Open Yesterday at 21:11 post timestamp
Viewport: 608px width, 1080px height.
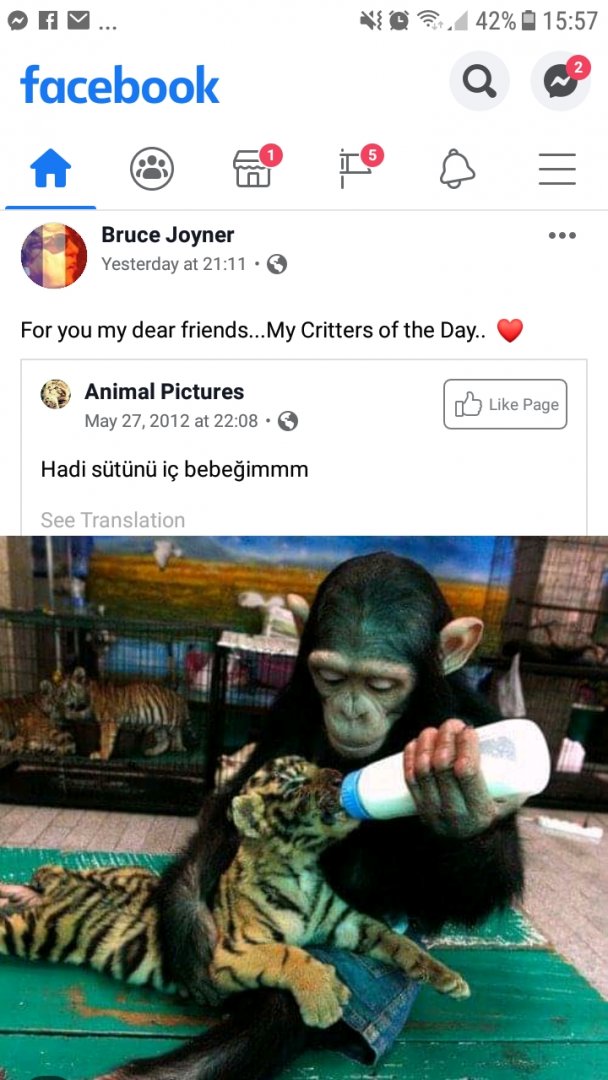click(174, 264)
